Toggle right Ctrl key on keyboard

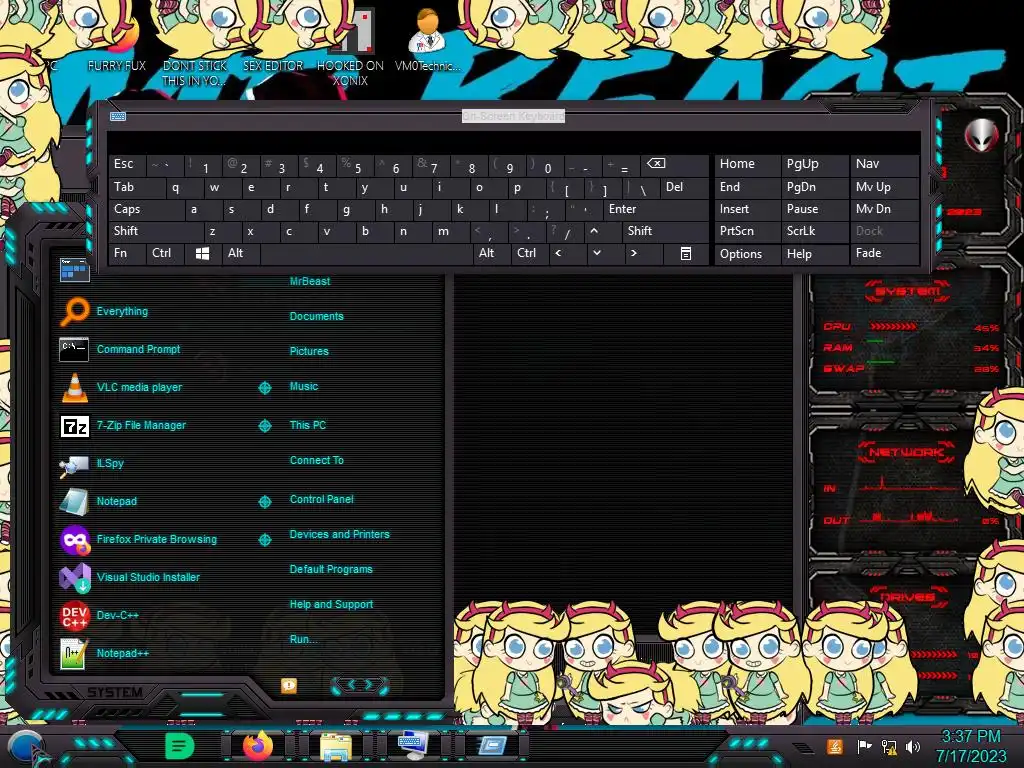coord(530,253)
